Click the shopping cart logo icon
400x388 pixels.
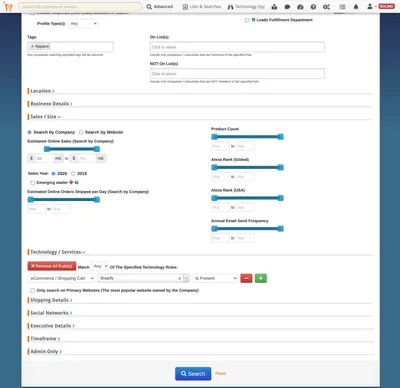[x=9, y=7]
